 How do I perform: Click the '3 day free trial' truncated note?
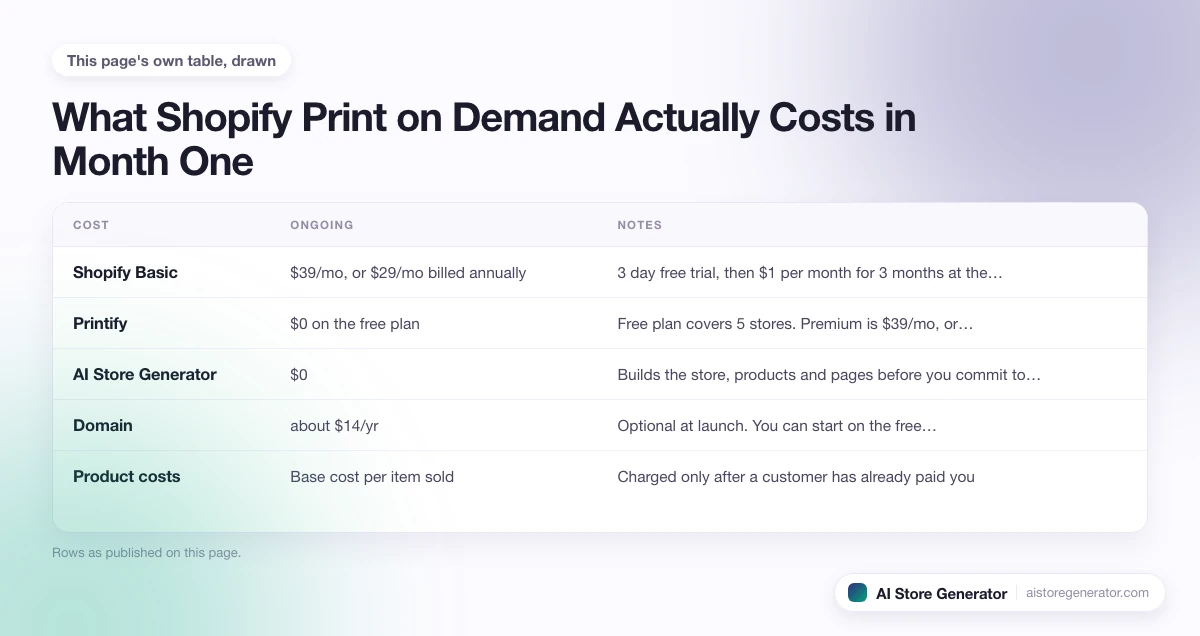810,272
